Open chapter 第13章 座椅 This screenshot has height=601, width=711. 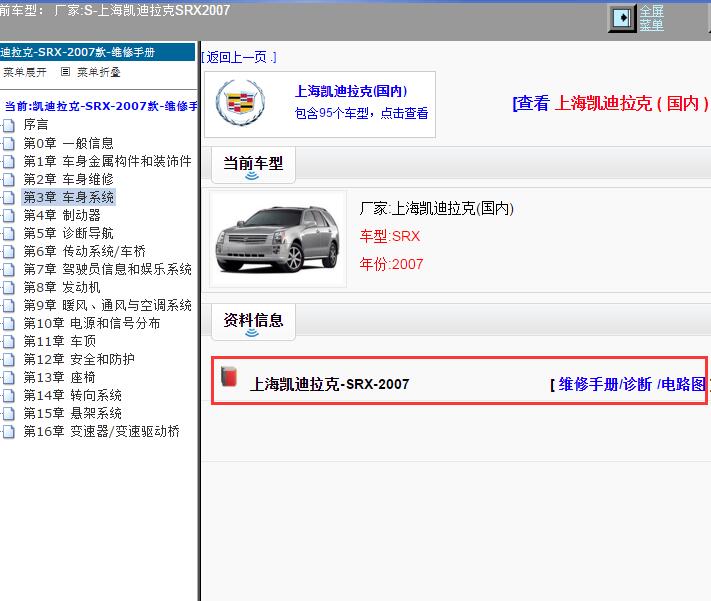tap(59, 377)
